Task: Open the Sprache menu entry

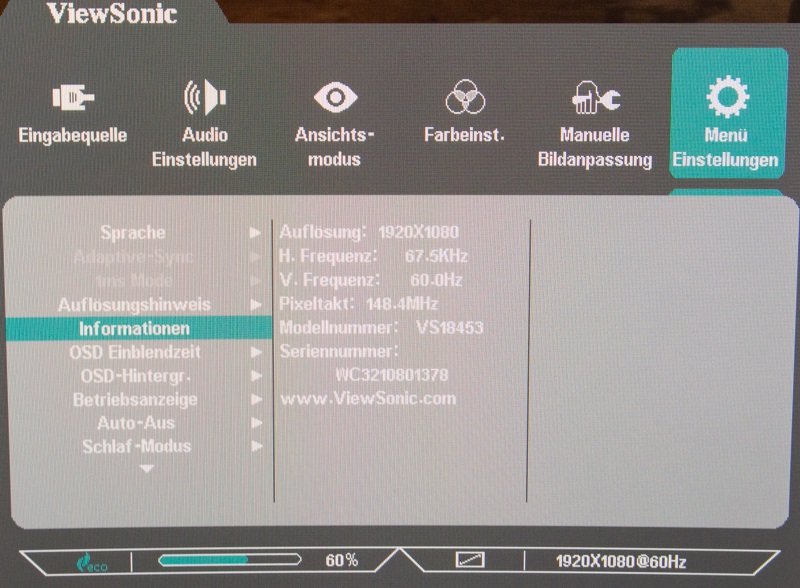Action: [x=133, y=233]
